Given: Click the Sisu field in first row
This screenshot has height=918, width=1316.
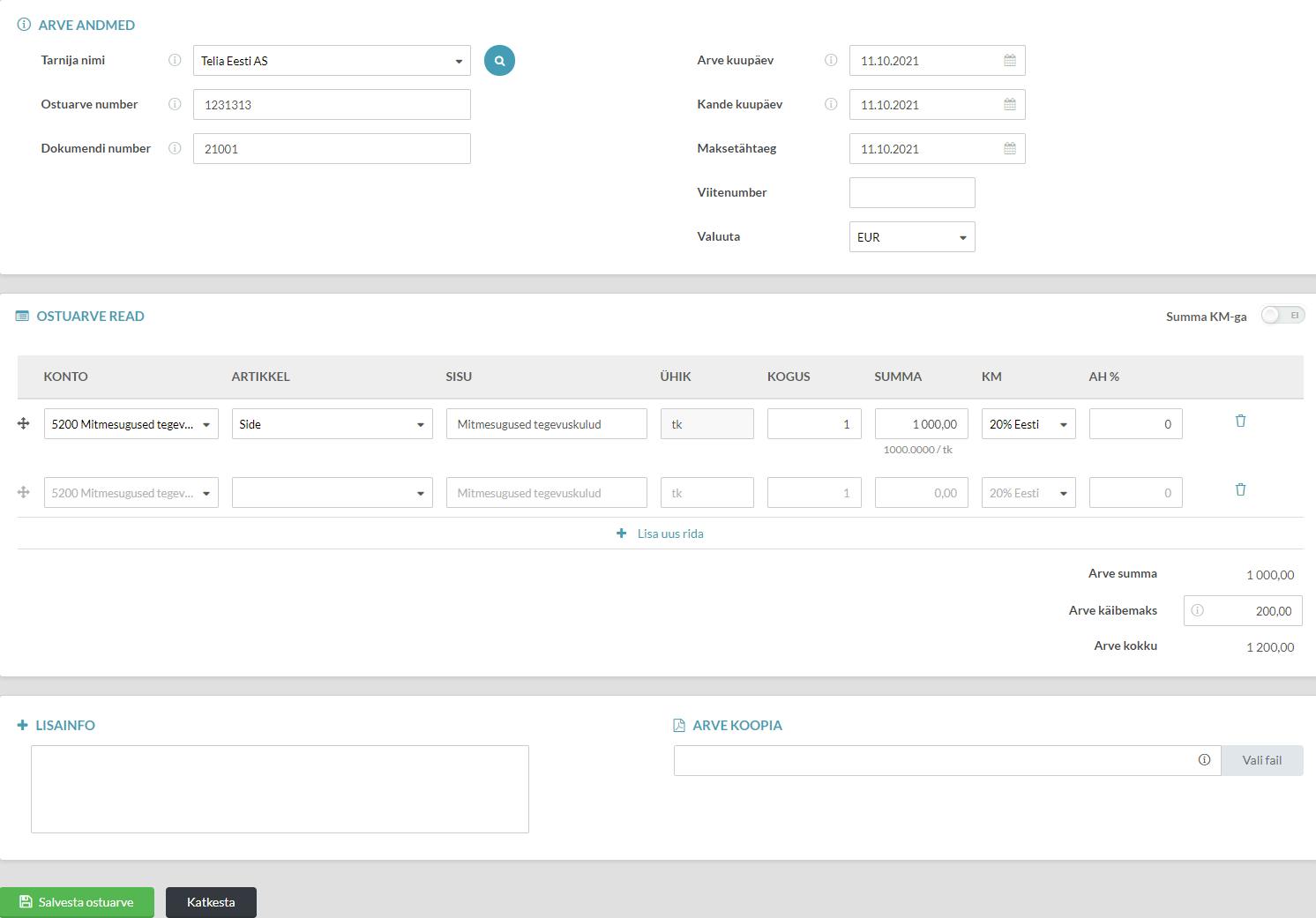Looking at the screenshot, I should click(x=547, y=424).
